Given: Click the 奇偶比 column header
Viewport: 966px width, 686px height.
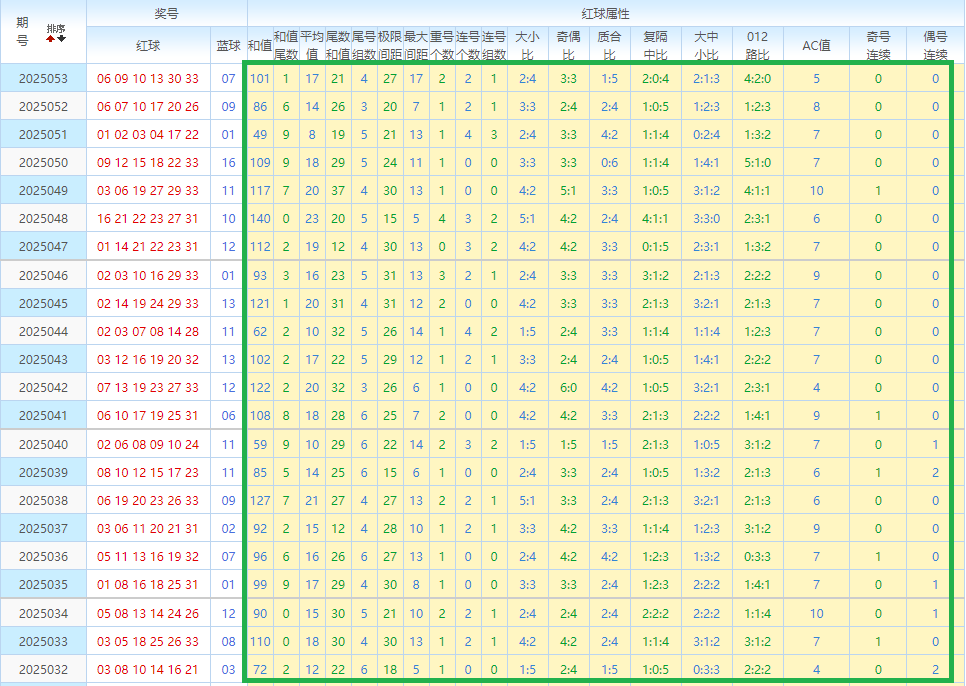Looking at the screenshot, I should [569, 45].
